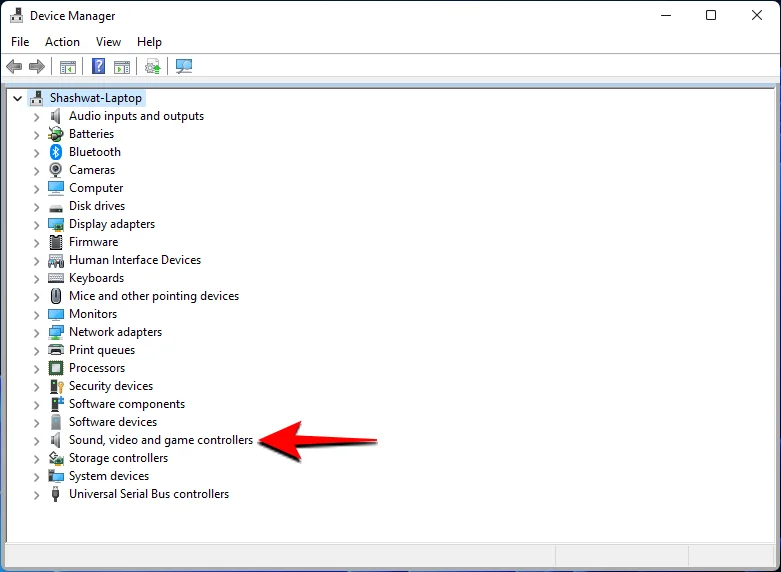
Task: Select the Disk drives label
Action: (x=97, y=206)
